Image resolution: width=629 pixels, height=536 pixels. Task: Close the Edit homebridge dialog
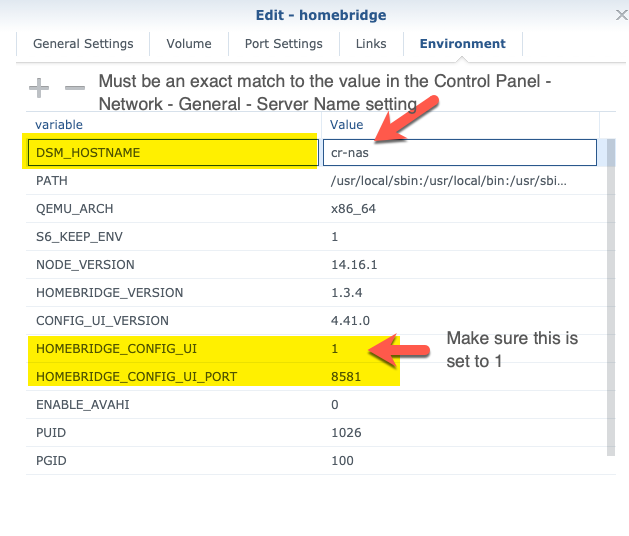click(621, 15)
